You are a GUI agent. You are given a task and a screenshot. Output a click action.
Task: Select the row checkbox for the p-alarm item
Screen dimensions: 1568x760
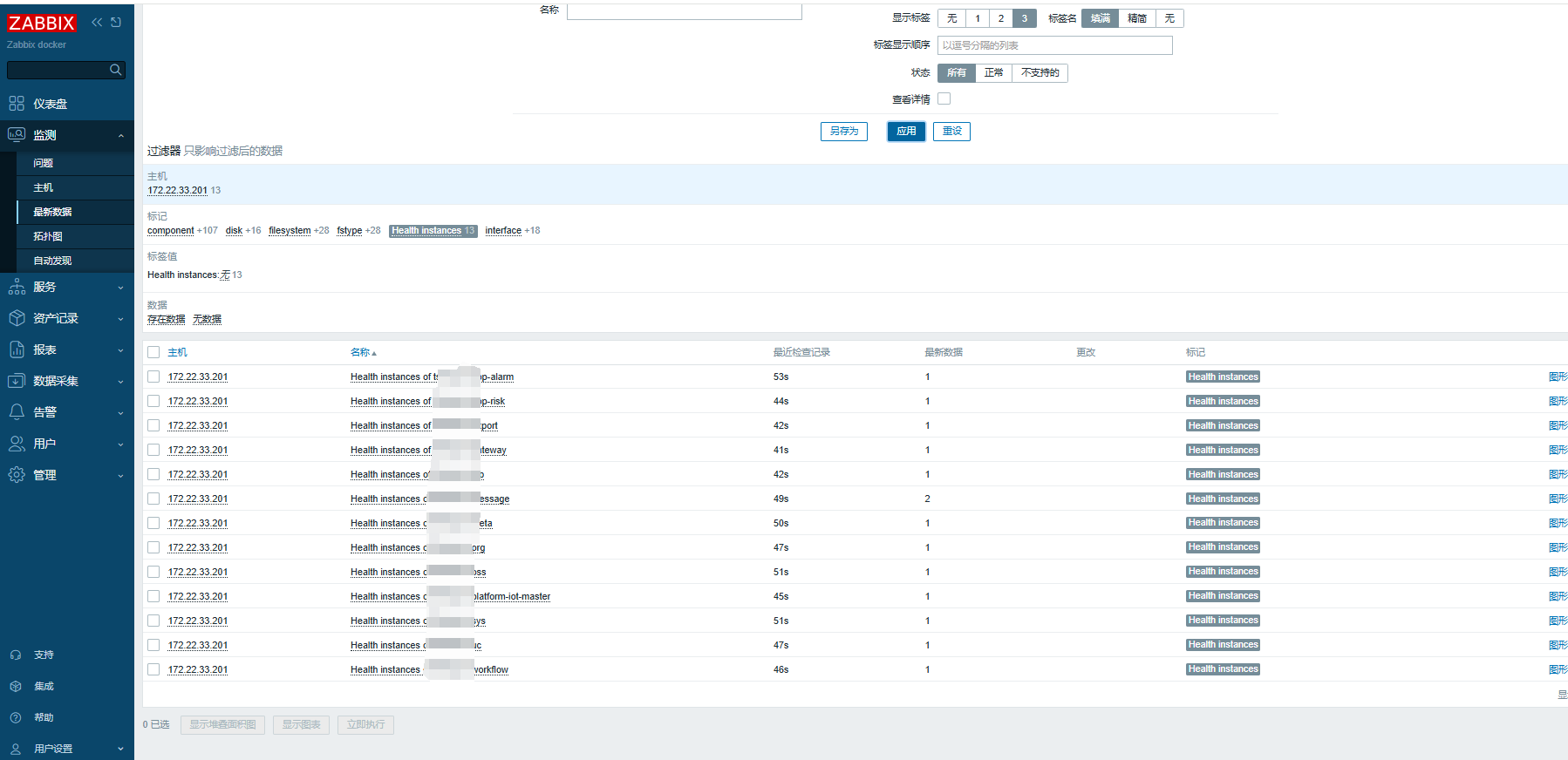click(153, 377)
